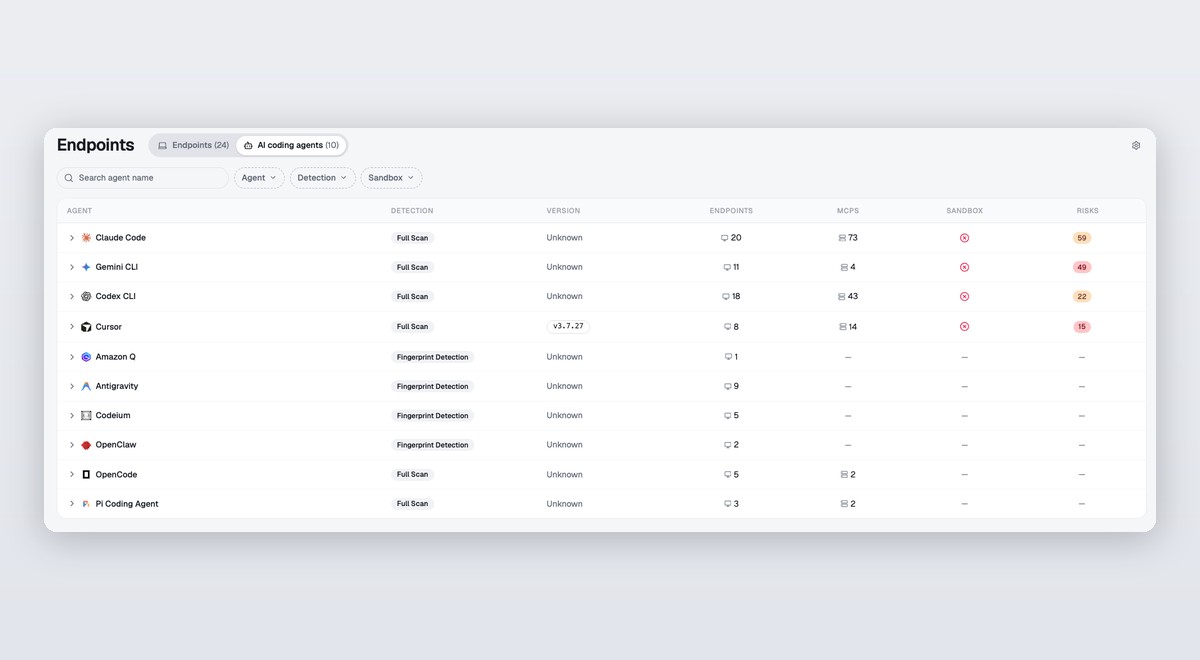Viewport: 1200px width, 660px height.
Task: Switch to the Endpoints (24) tab
Action: [193, 145]
